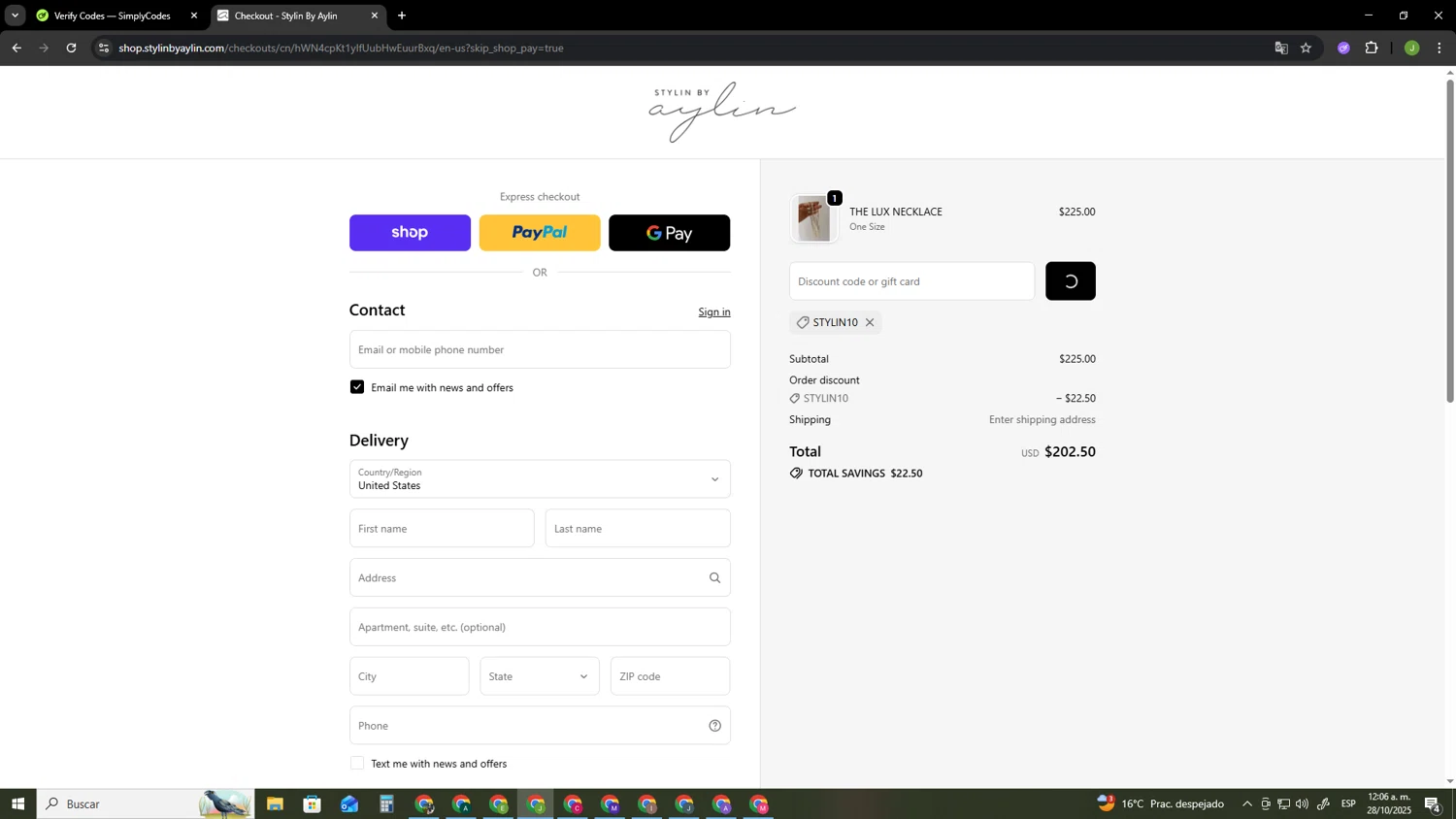The width and height of the screenshot is (1456, 819).
Task: Open Calculator from the taskbar
Action: tap(386, 804)
